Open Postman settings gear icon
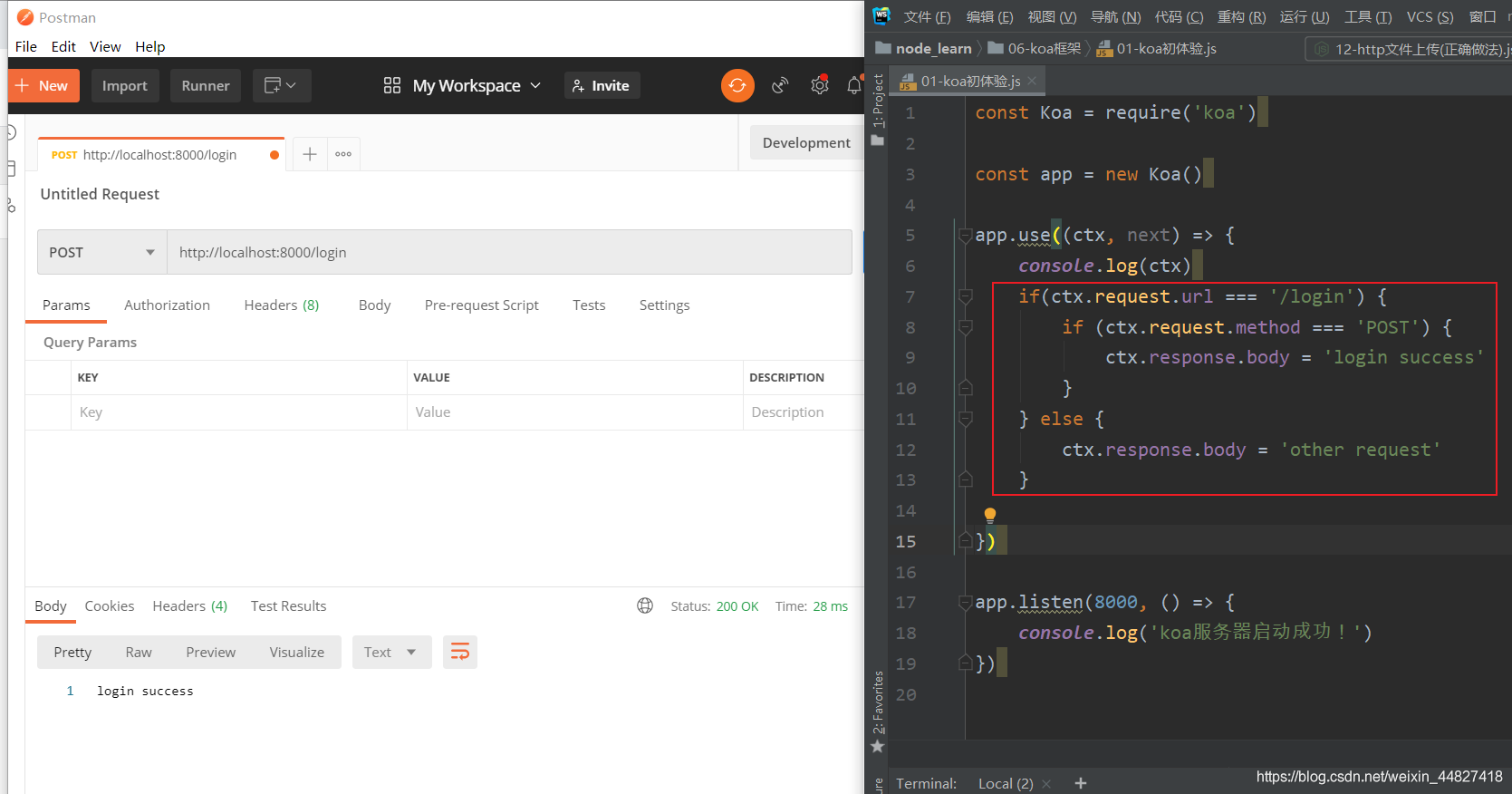Image resolution: width=1512 pixels, height=794 pixels. point(820,85)
